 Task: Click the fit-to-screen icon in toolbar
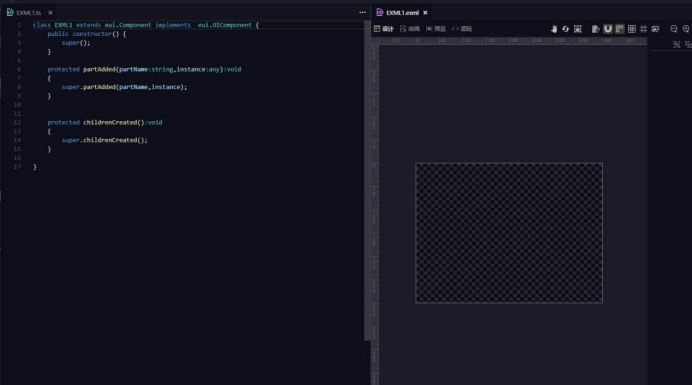click(578, 29)
